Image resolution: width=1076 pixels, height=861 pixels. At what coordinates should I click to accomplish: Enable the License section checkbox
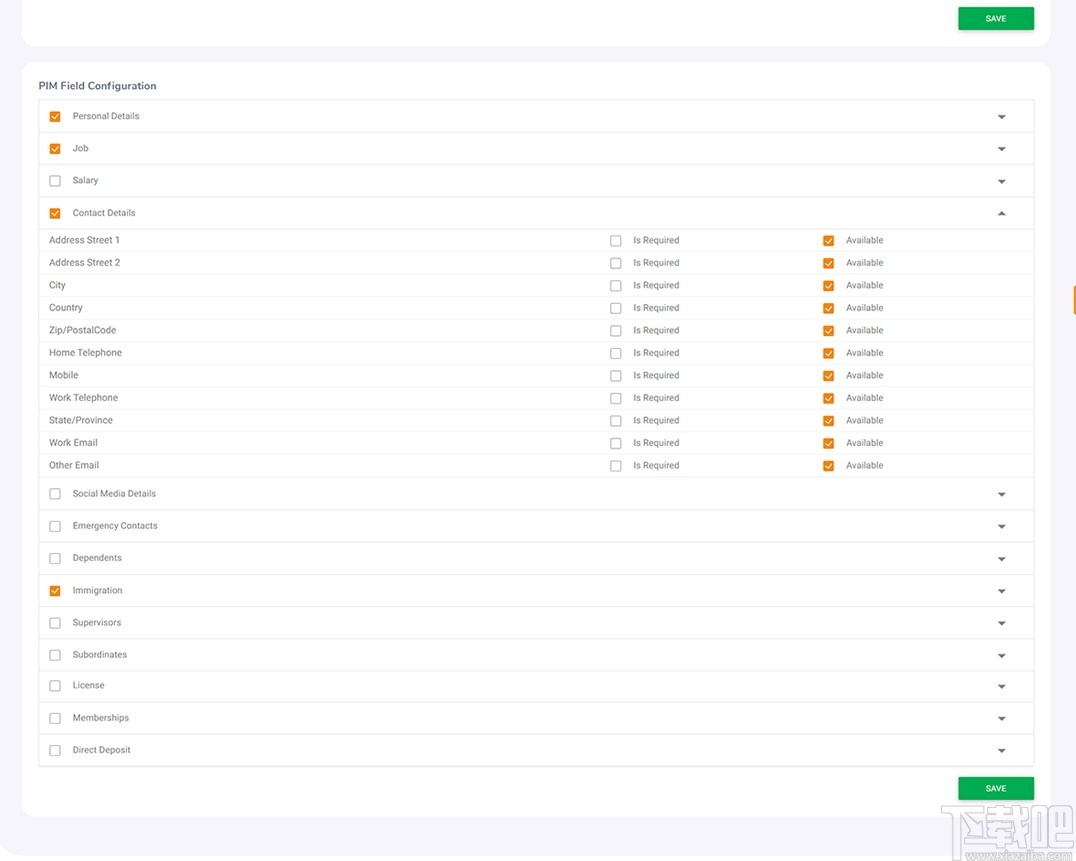coord(55,686)
